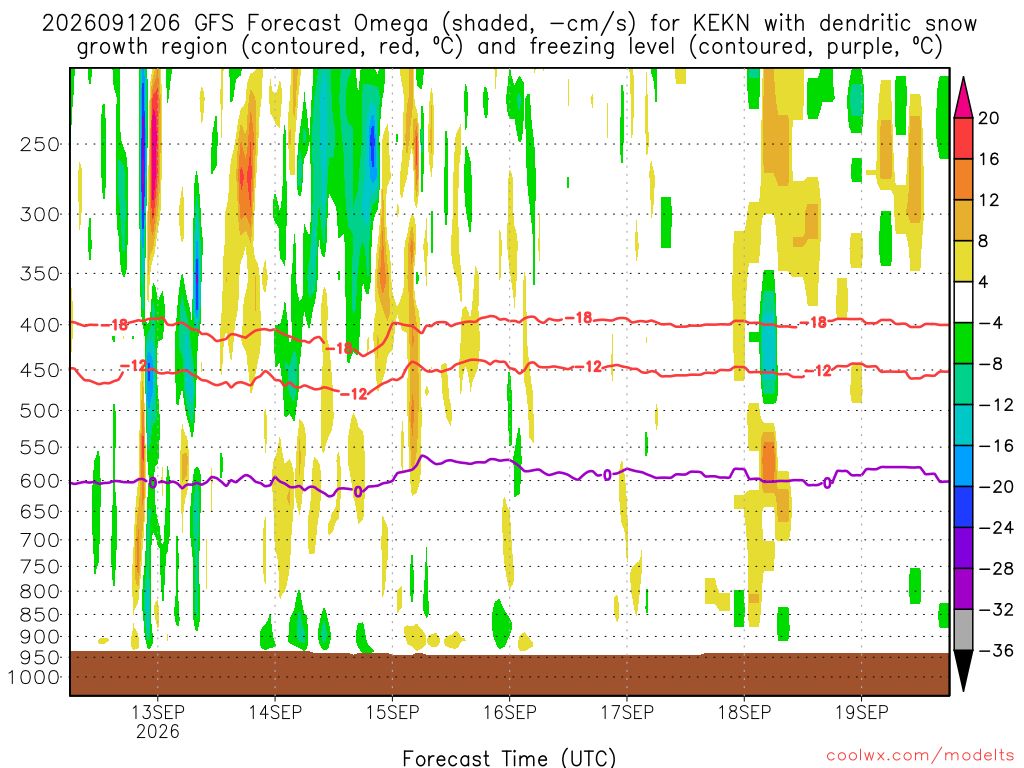Select the gray -32 to -36 colorbar segment
This screenshot has height=768, width=1024.
pyautogui.click(x=963, y=630)
